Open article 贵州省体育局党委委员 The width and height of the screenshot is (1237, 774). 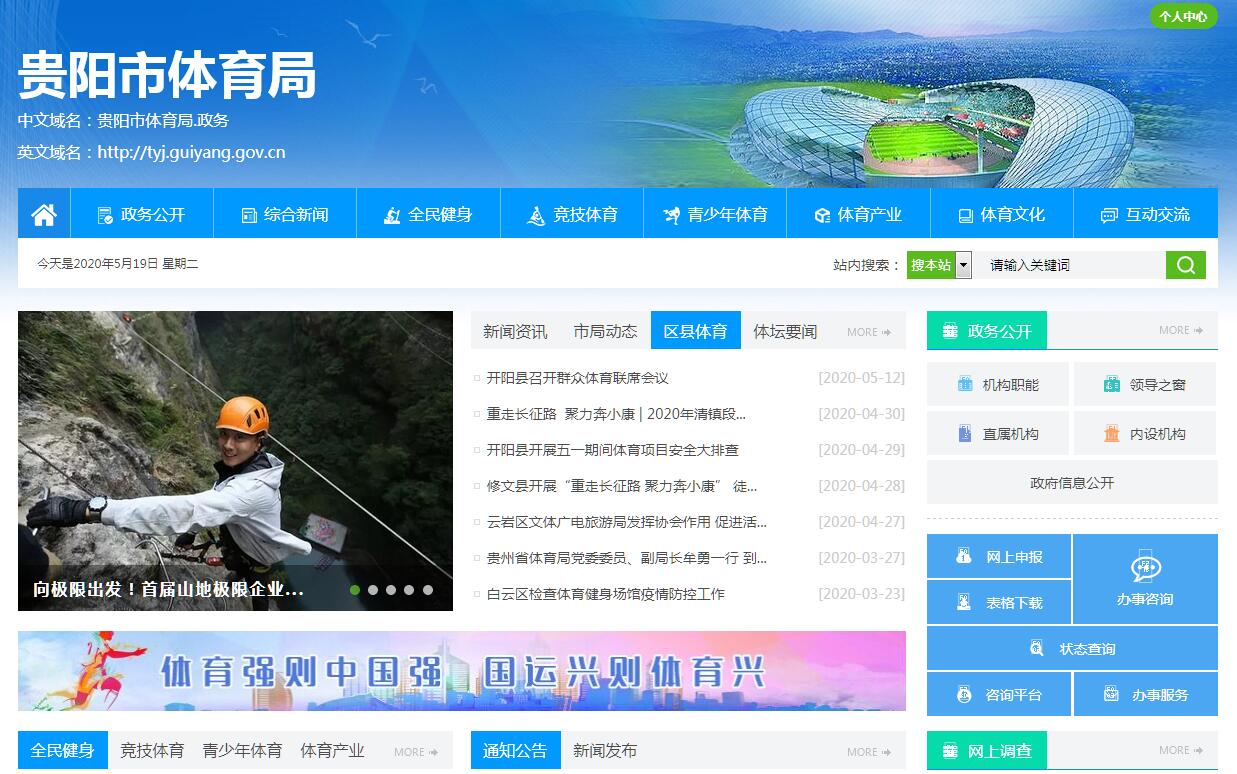[x=627, y=558]
